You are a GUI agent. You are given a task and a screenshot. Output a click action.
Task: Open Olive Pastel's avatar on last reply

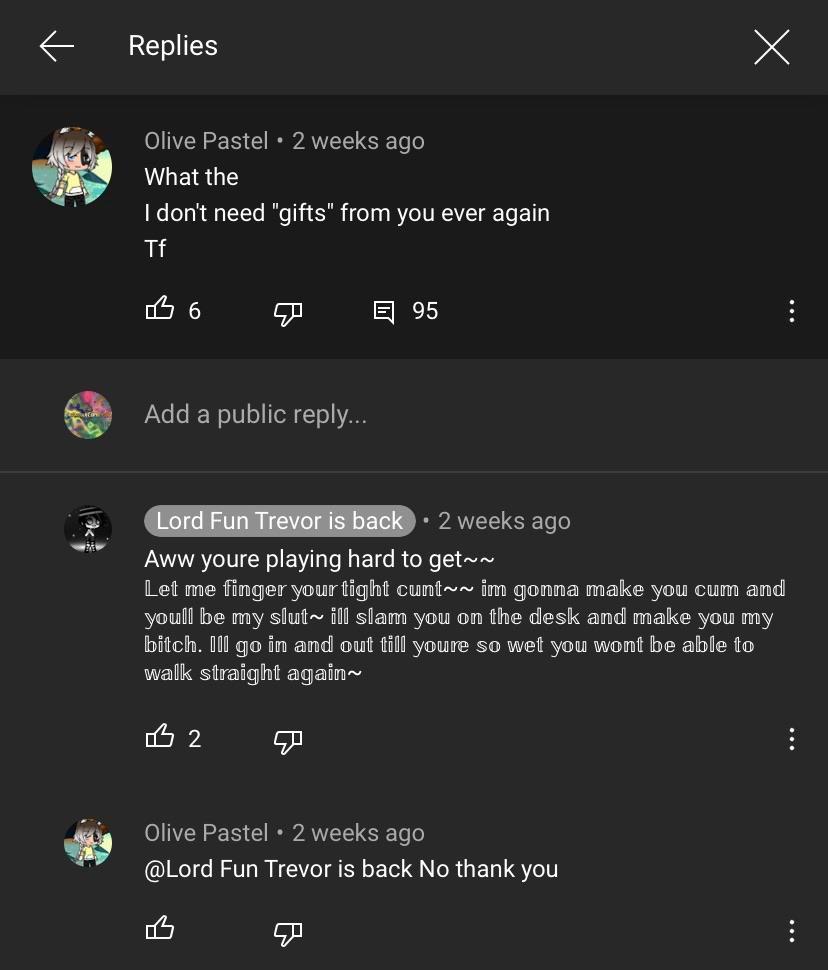pos(88,841)
